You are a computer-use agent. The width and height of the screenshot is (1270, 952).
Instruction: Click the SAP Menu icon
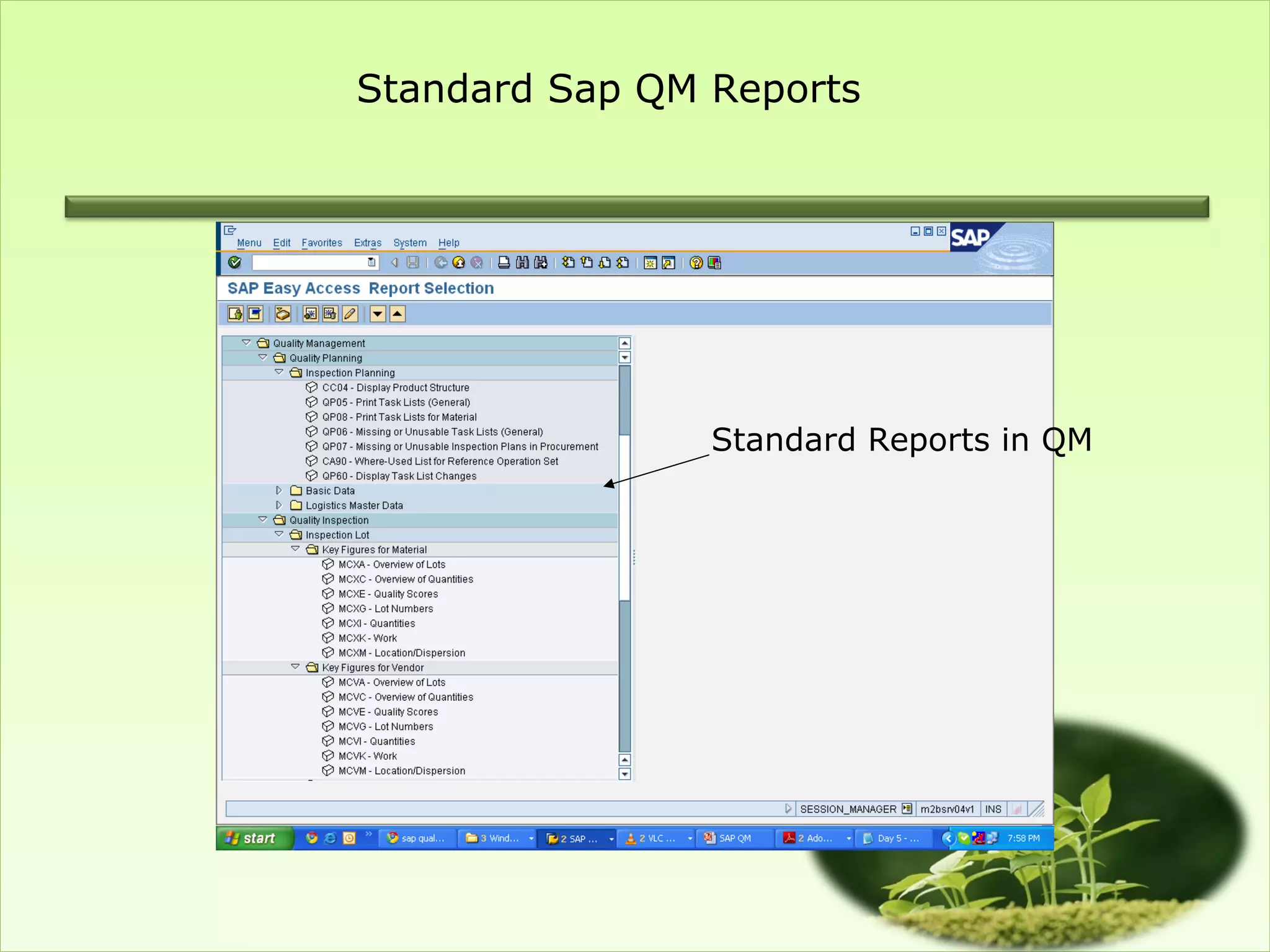coord(255,314)
